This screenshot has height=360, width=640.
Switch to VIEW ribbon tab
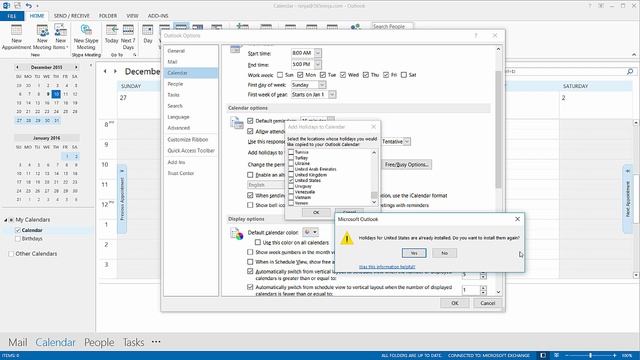(132, 16)
